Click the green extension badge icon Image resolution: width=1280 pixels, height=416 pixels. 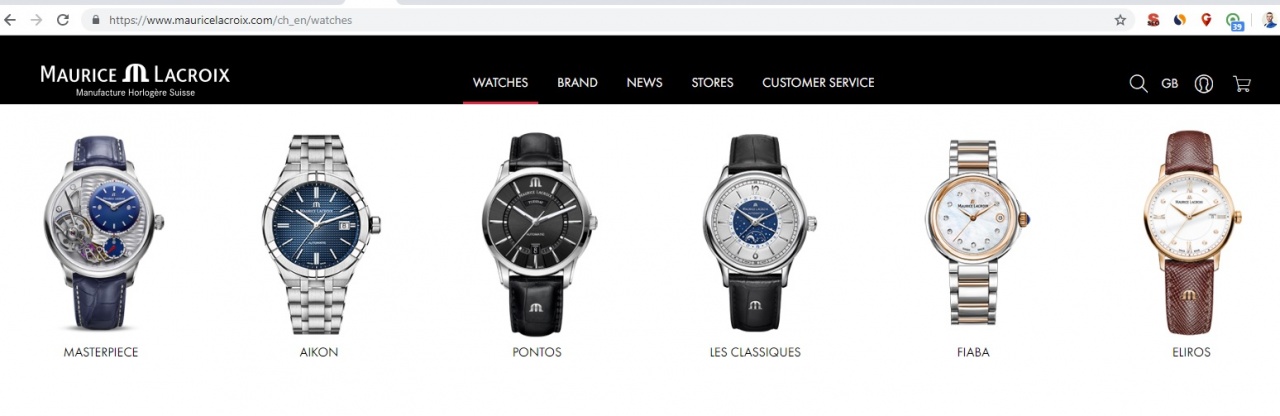pos(1235,20)
